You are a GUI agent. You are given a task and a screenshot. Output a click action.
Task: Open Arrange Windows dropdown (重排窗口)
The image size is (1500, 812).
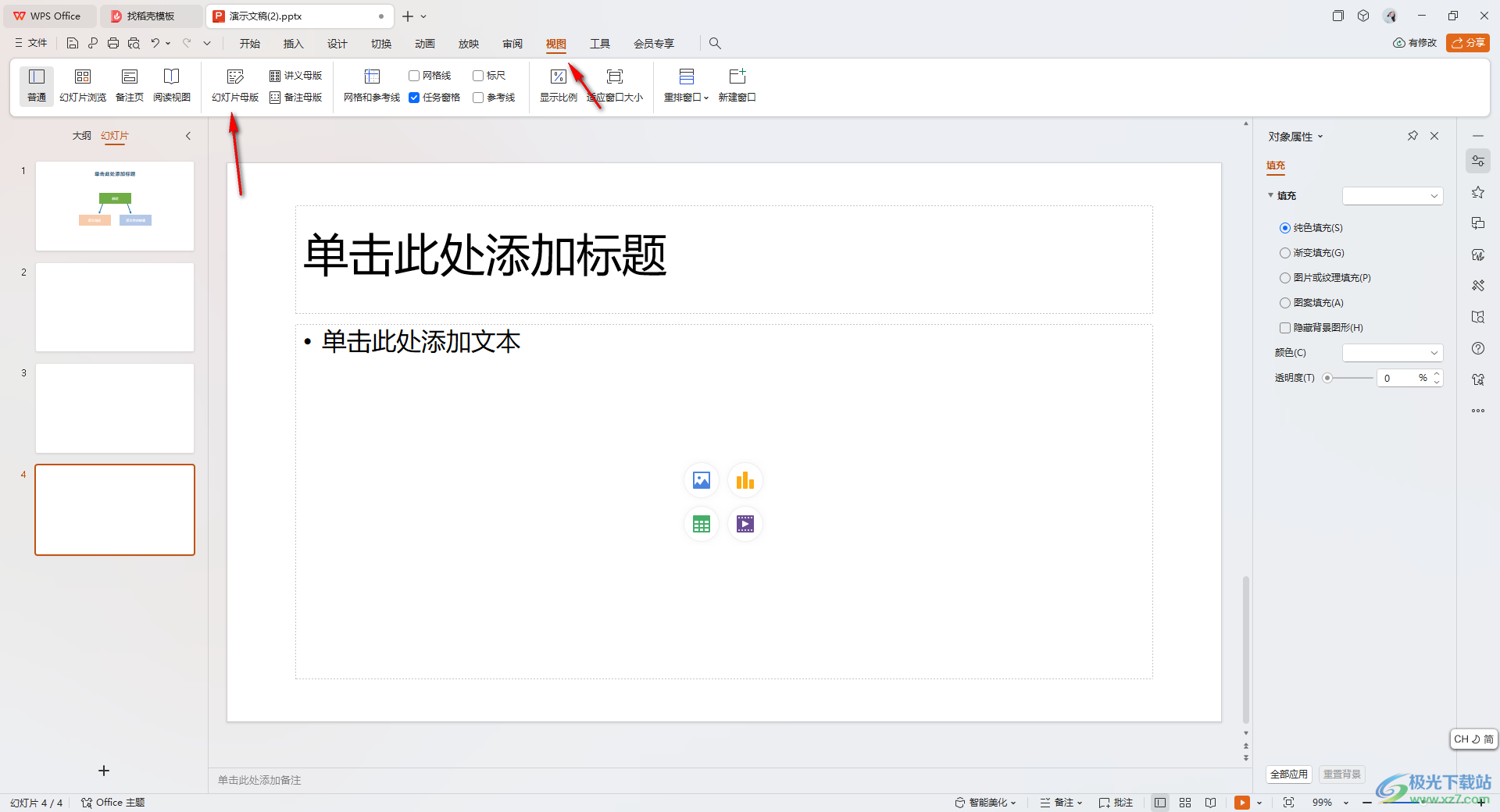point(687,86)
